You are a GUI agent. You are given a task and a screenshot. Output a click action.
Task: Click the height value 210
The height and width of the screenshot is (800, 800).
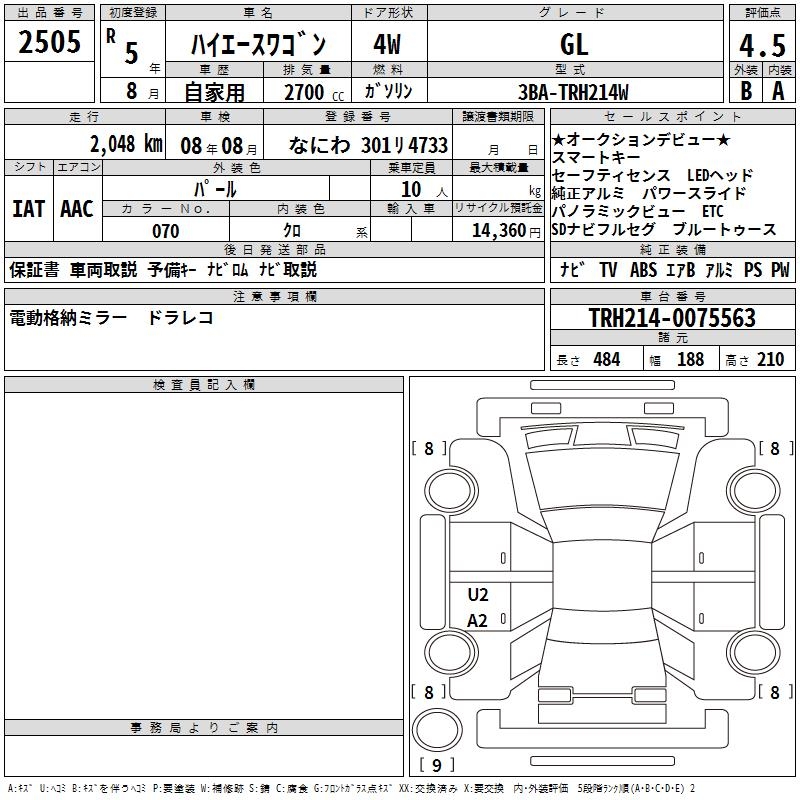point(770,359)
